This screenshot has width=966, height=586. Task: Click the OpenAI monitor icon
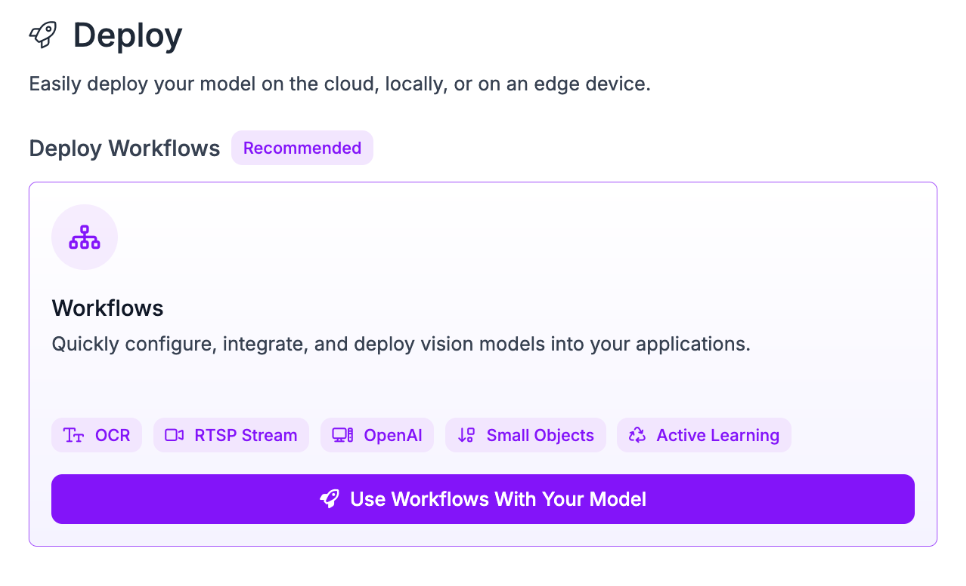[343, 435]
